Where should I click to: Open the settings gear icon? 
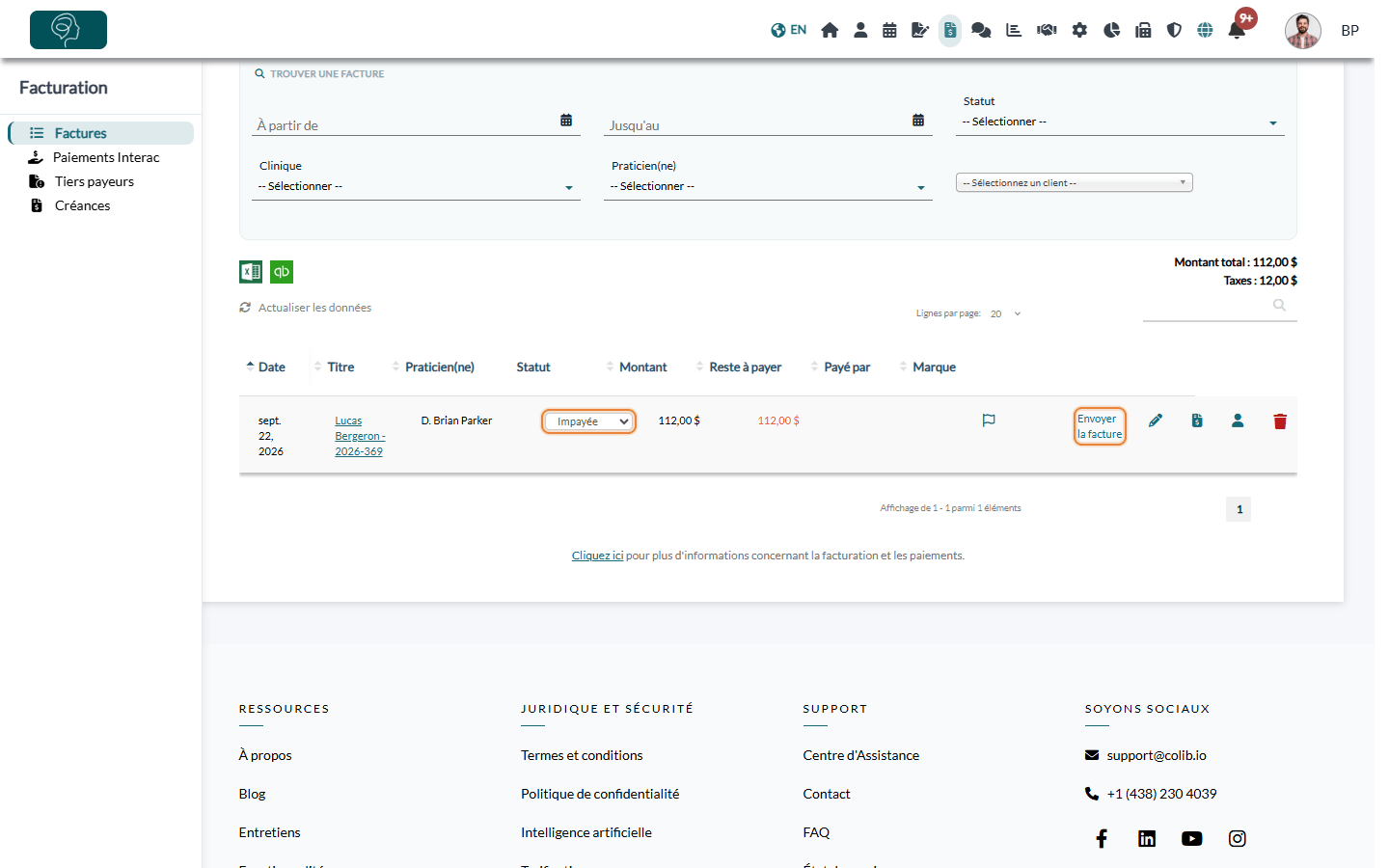point(1079,30)
